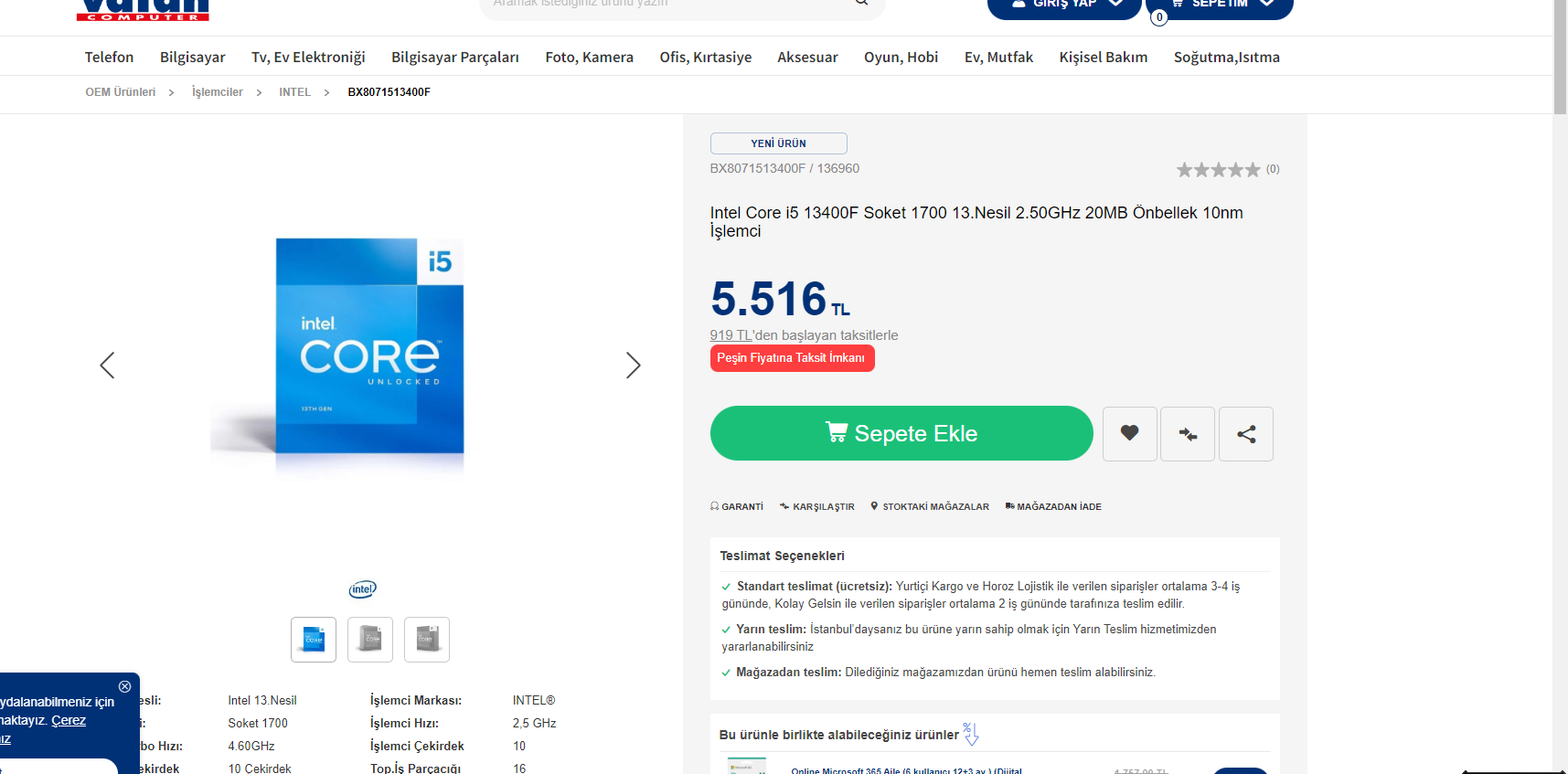Screen dimensions: 1568x774
Task: Click the 4.60GHz turbo speed value
Action: 251,746
